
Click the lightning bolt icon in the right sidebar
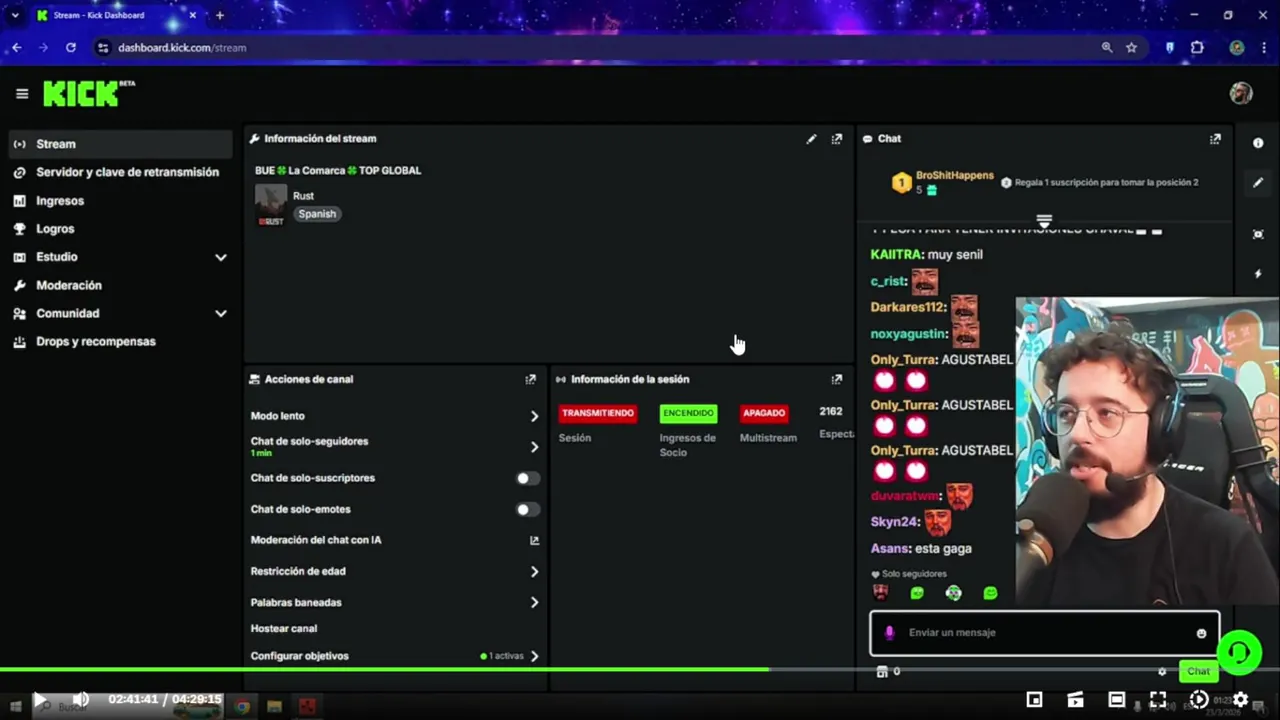(1258, 274)
